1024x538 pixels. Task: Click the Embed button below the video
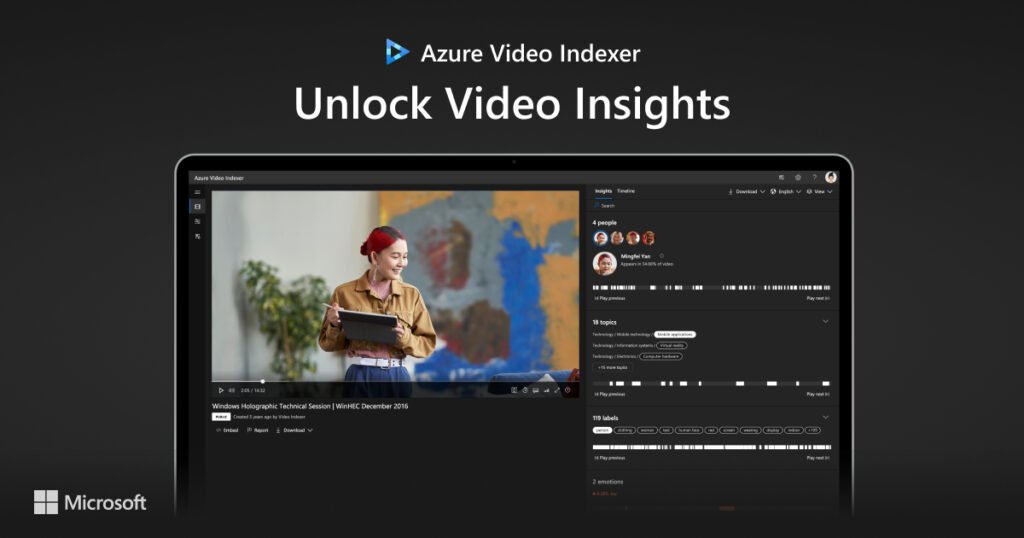tap(227, 430)
